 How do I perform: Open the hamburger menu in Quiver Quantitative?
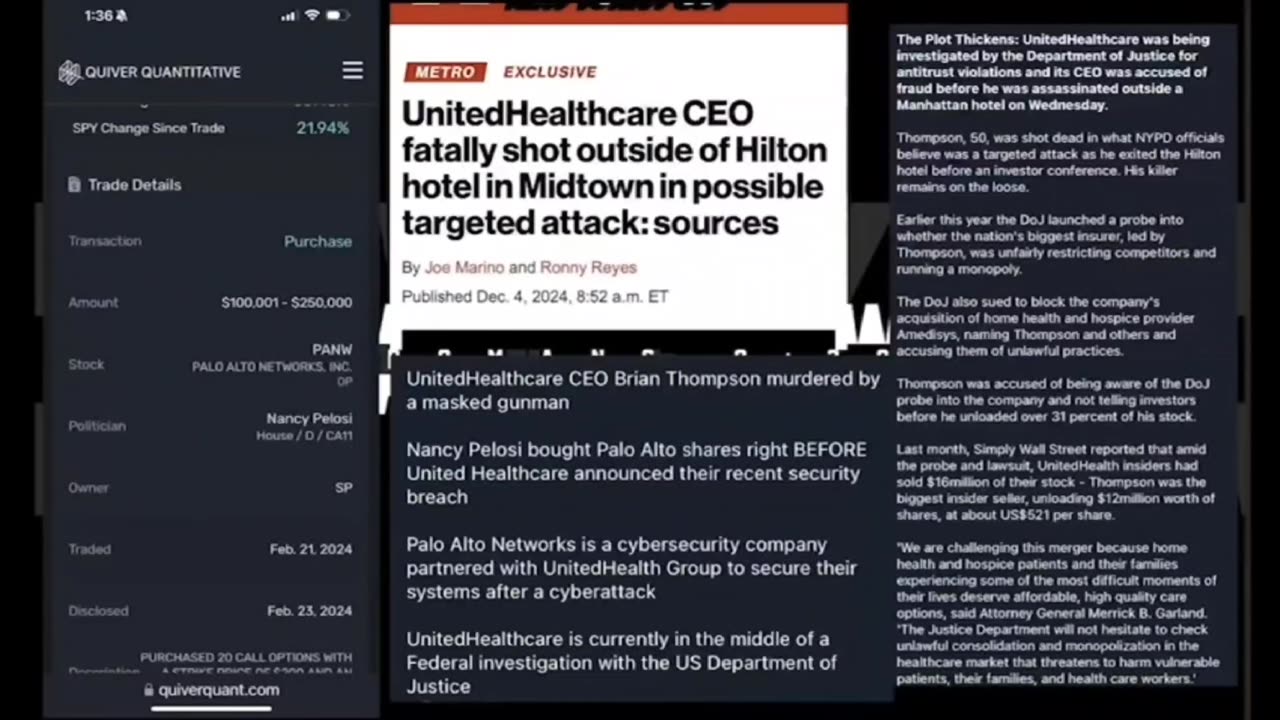352,70
